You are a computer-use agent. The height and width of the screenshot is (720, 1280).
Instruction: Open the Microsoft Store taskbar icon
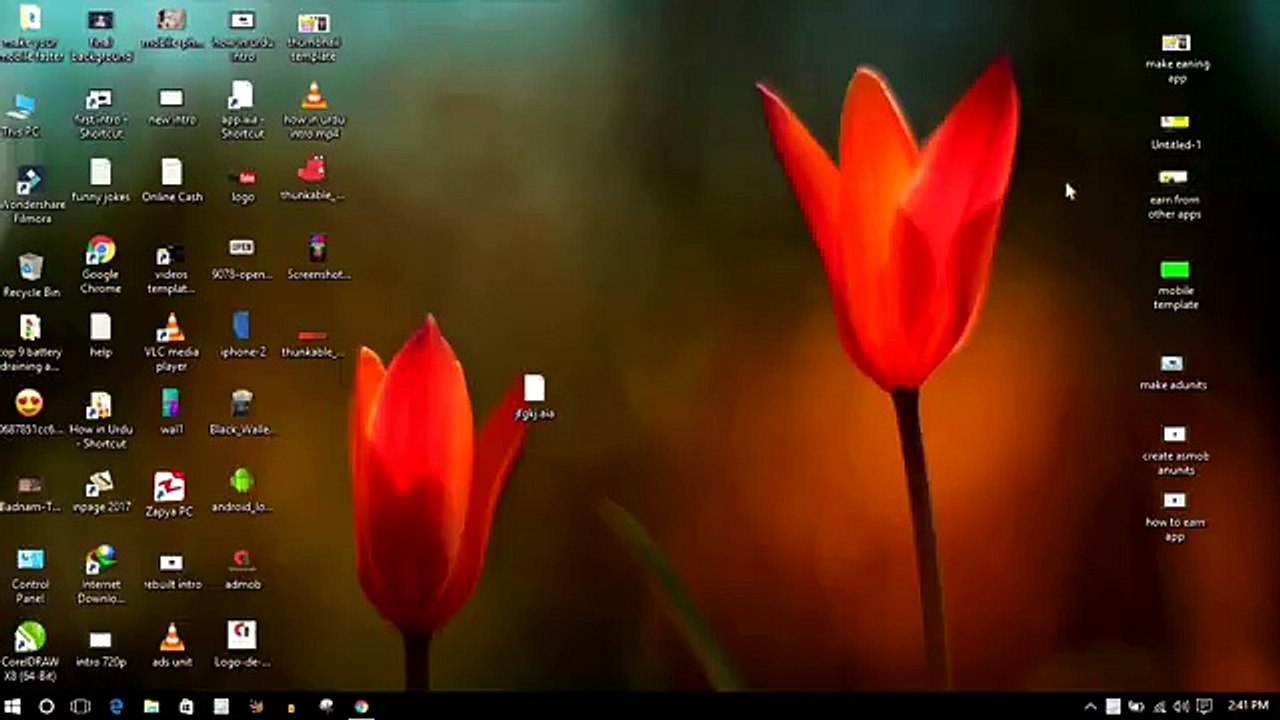(x=186, y=707)
